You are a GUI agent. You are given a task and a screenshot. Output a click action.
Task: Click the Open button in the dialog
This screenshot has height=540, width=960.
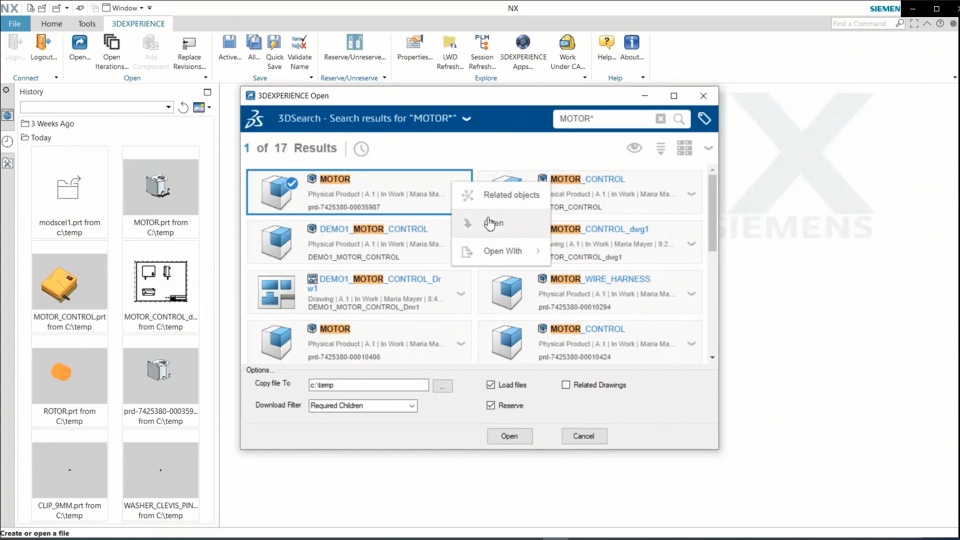509,436
